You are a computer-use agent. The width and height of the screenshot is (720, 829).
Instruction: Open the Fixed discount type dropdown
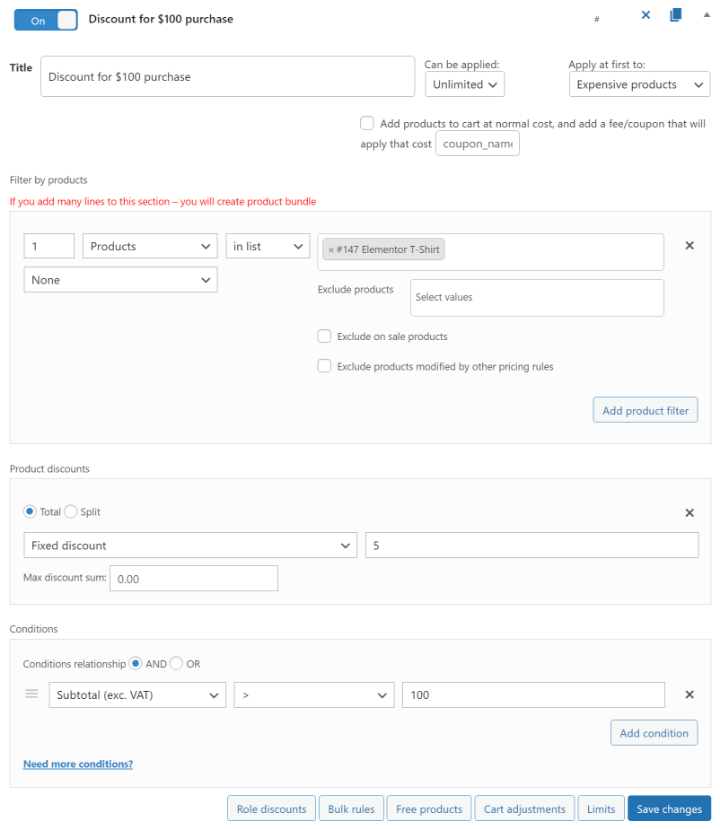190,545
